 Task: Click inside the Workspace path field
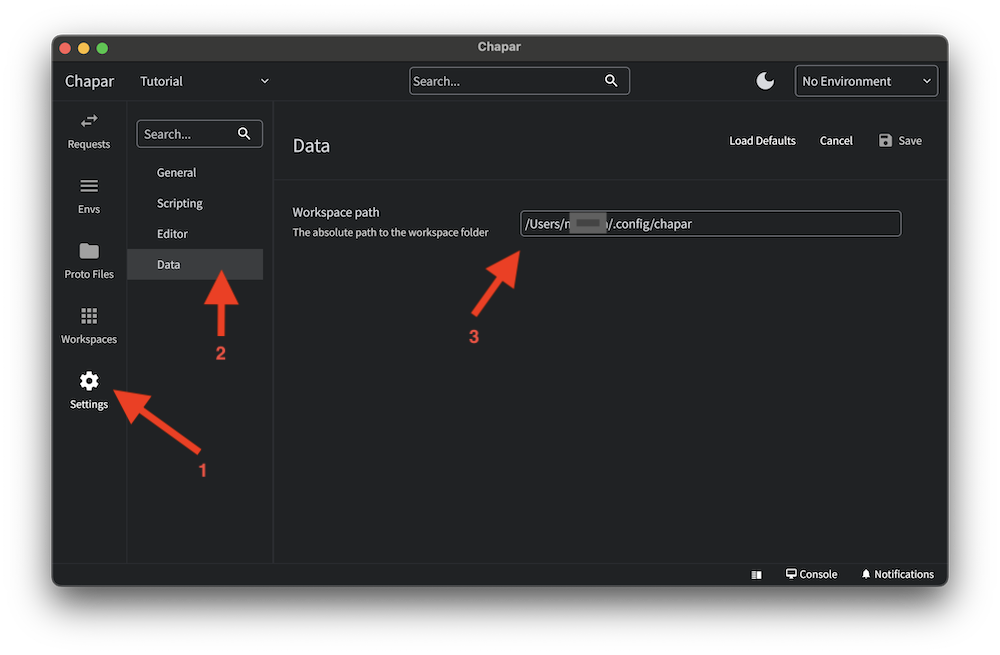pyautogui.click(x=709, y=223)
